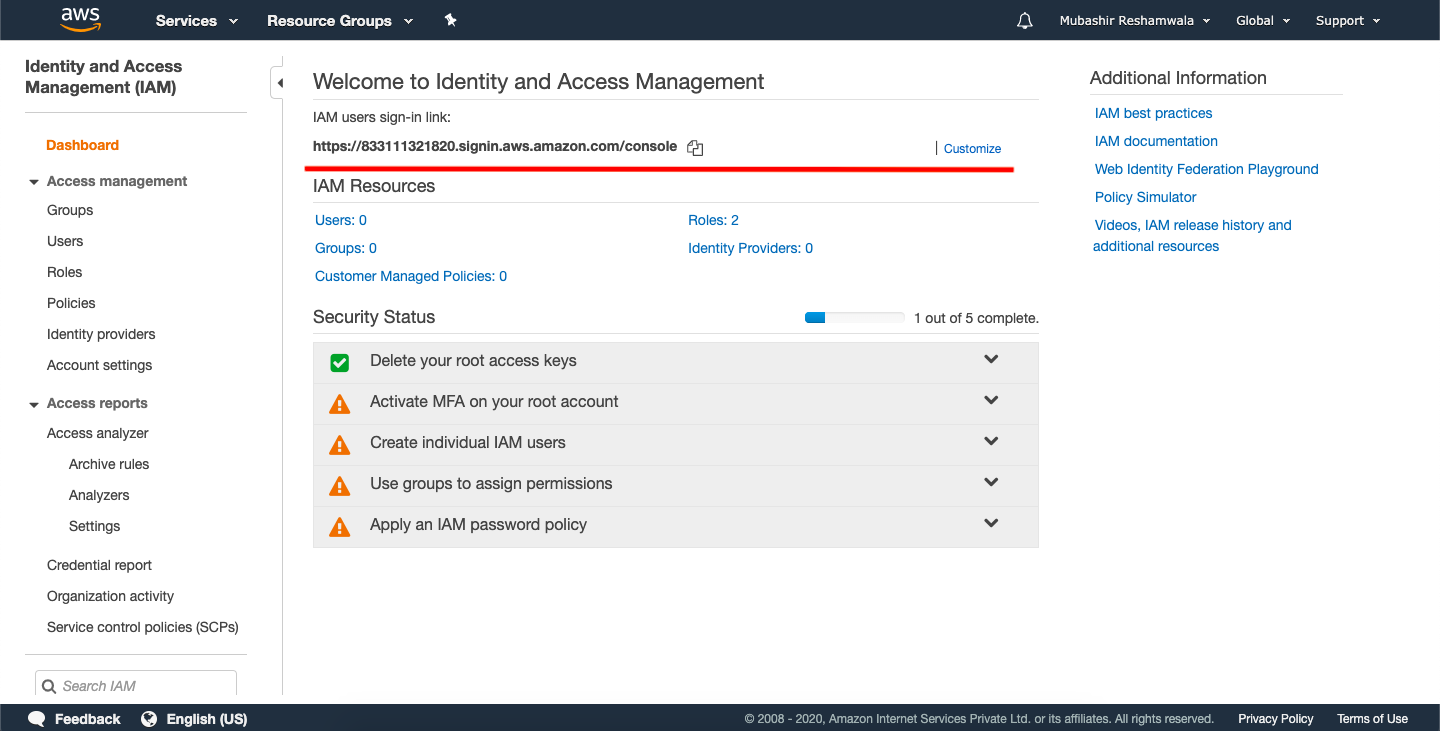Viewport: 1440px width, 731px height.
Task: Open IAM documentation link
Action: tap(1156, 141)
